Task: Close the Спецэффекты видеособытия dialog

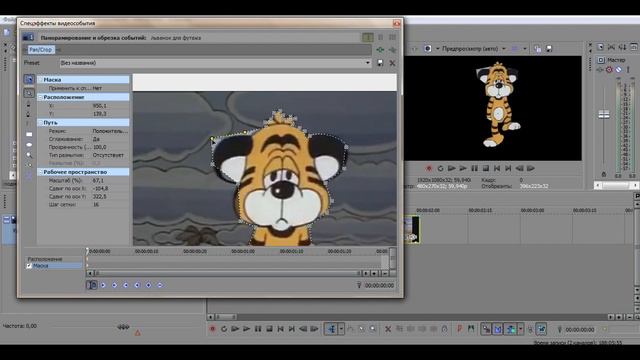Action: click(396, 24)
